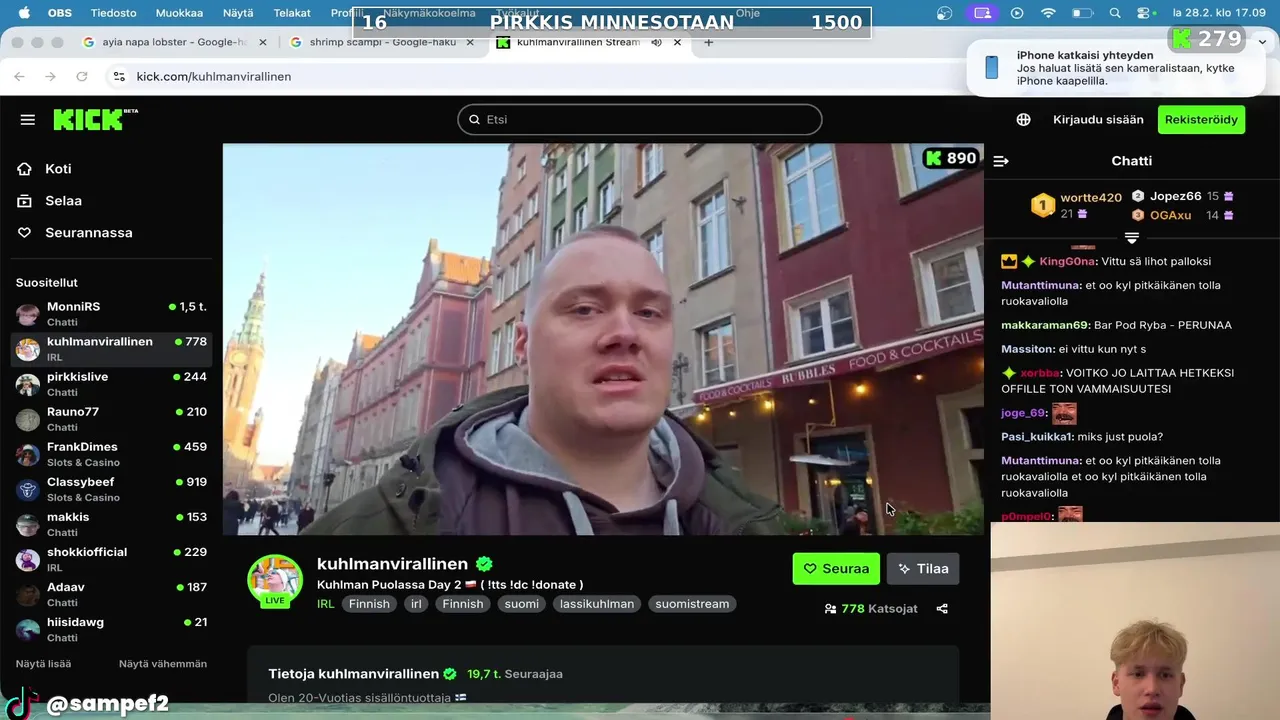The image size is (1280, 720).
Task: Open FrankDimes channel in sidebar
Action: pos(111,454)
